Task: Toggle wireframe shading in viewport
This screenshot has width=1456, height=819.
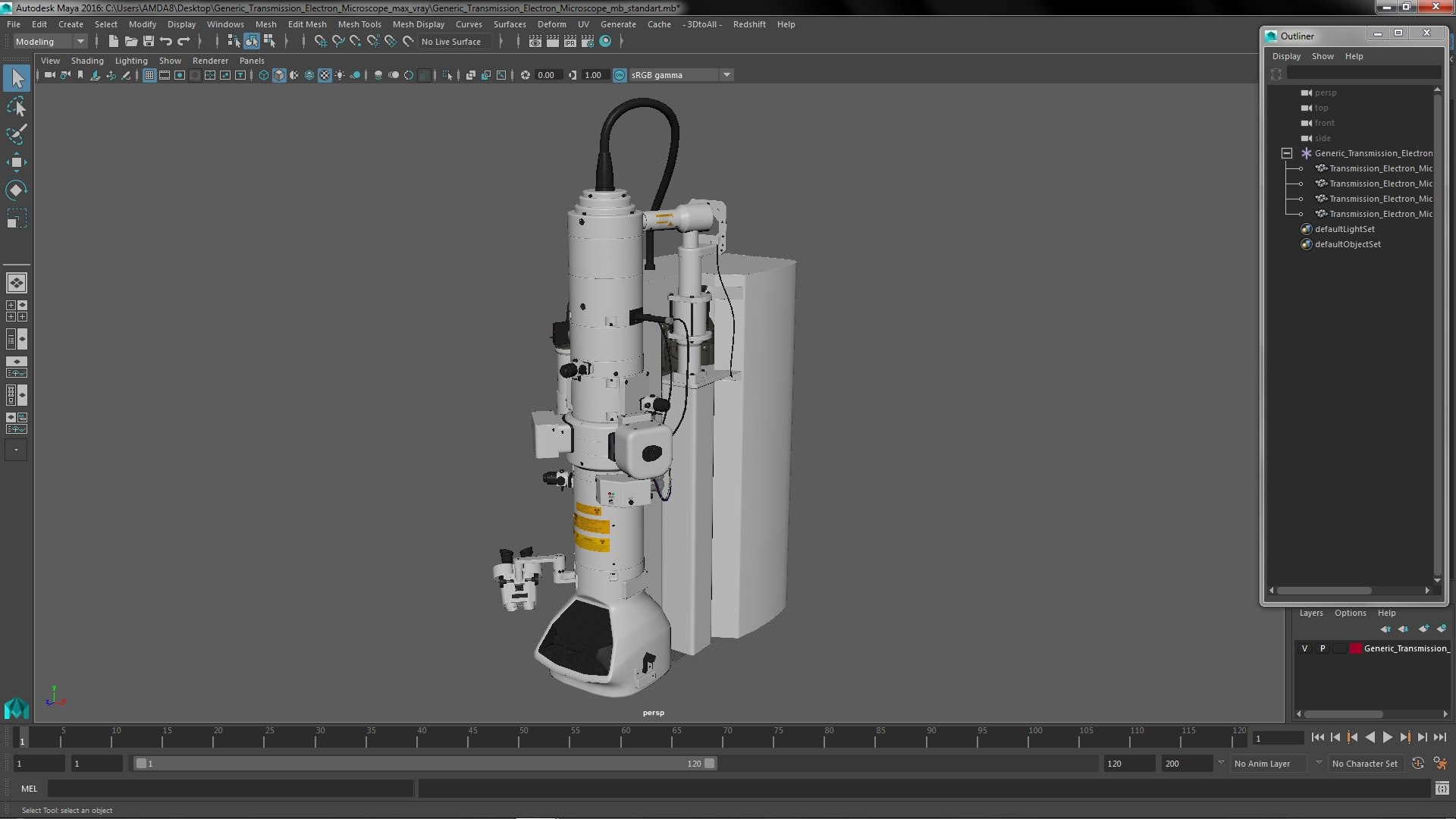Action: (264, 75)
